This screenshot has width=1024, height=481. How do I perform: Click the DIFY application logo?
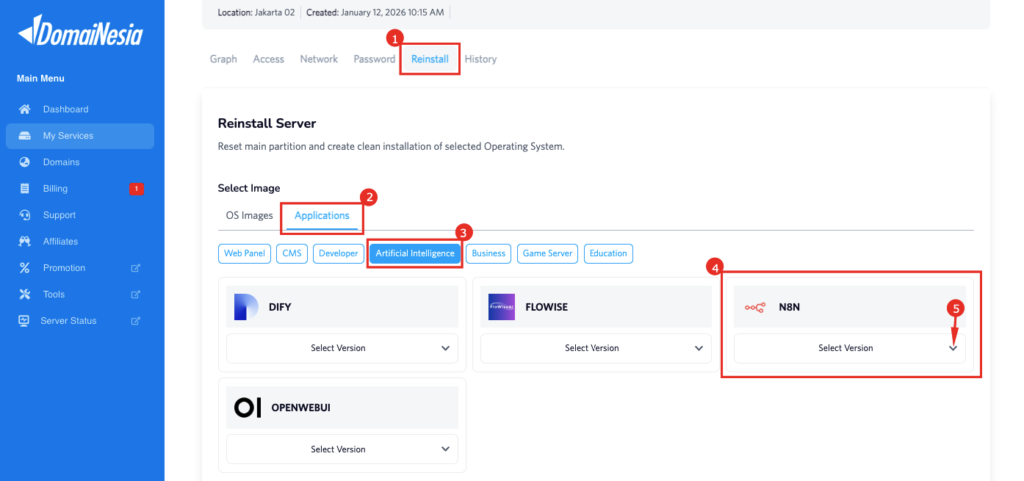246,307
